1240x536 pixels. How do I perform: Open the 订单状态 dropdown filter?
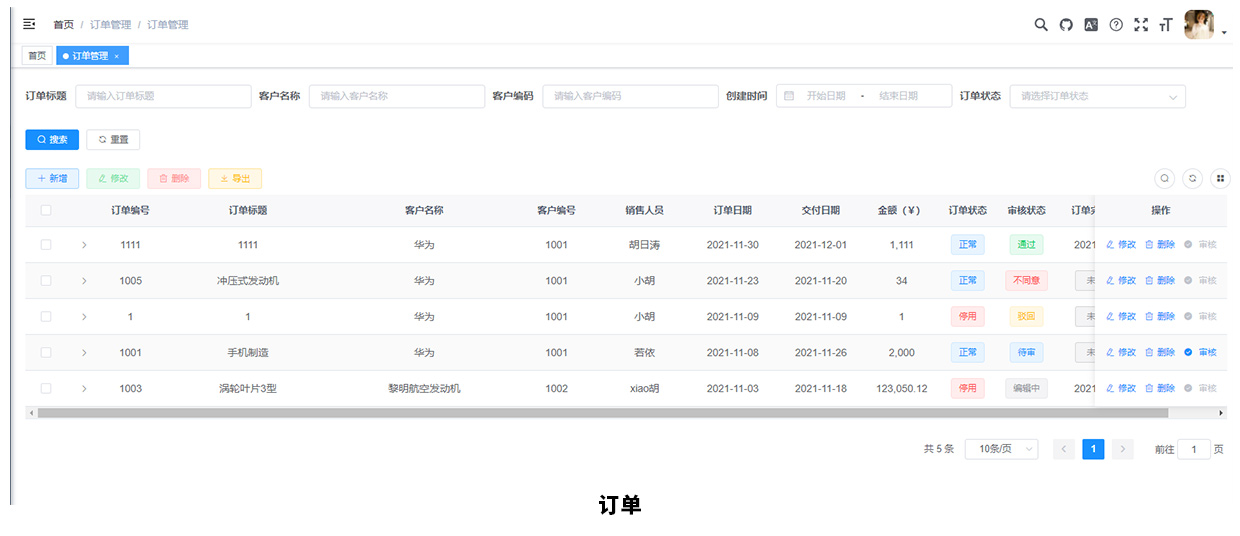(1097, 96)
